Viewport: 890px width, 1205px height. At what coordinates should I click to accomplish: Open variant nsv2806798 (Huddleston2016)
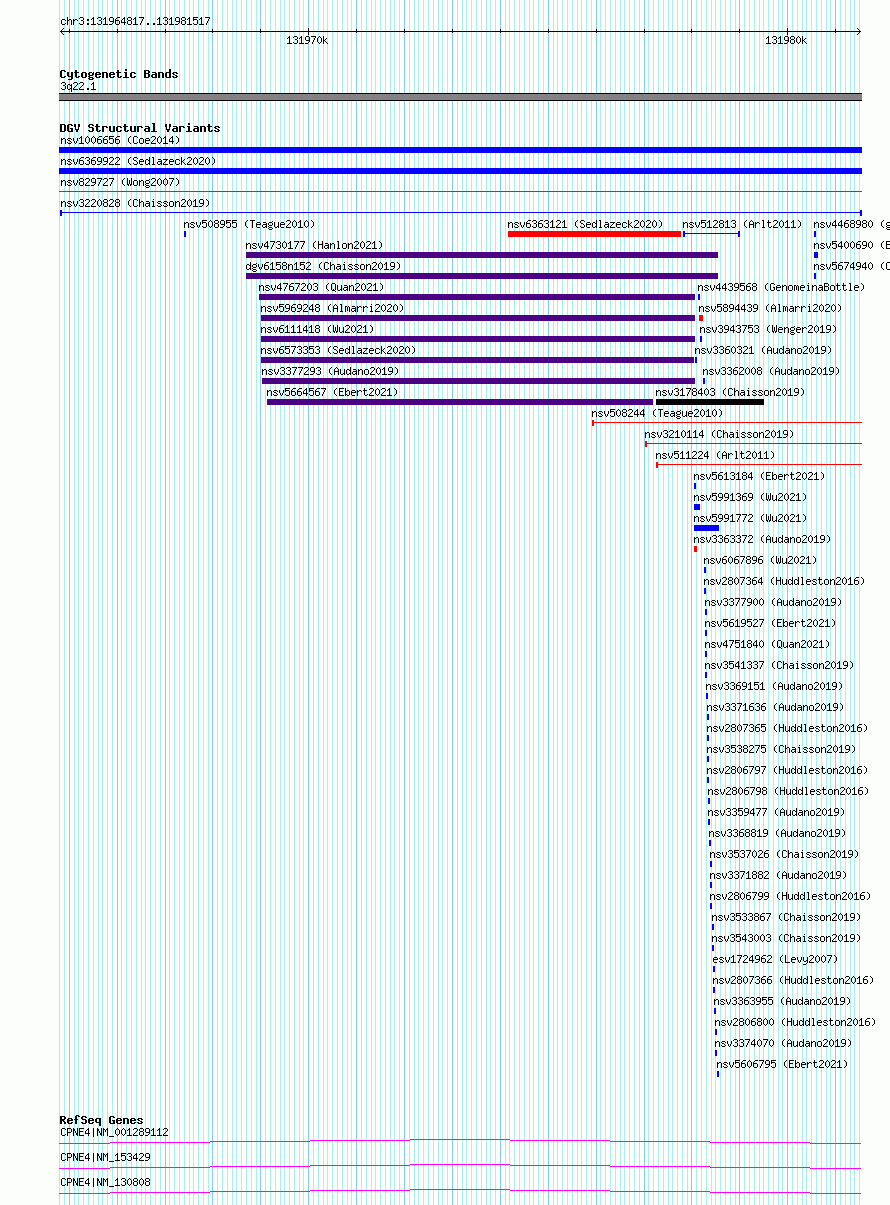tap(788, 791)
